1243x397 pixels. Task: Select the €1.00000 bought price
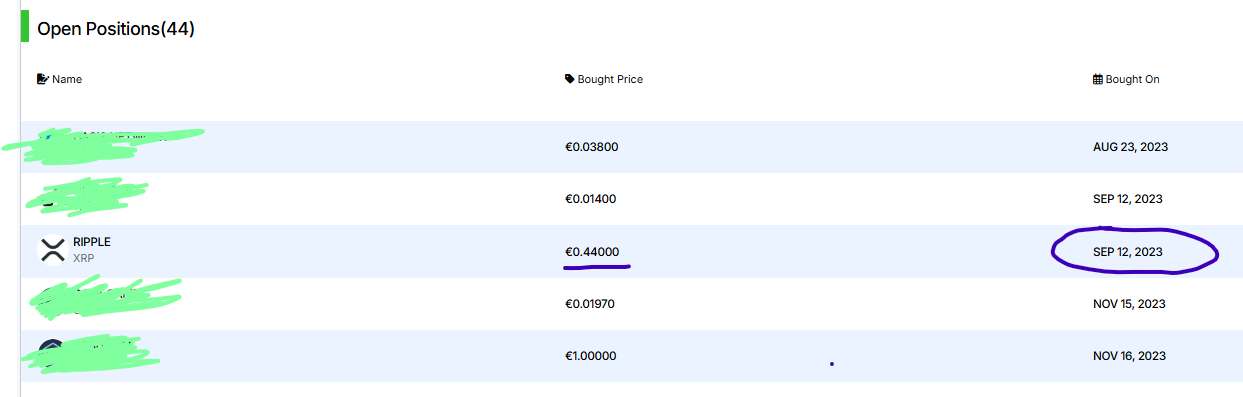[x=591, y=356]
